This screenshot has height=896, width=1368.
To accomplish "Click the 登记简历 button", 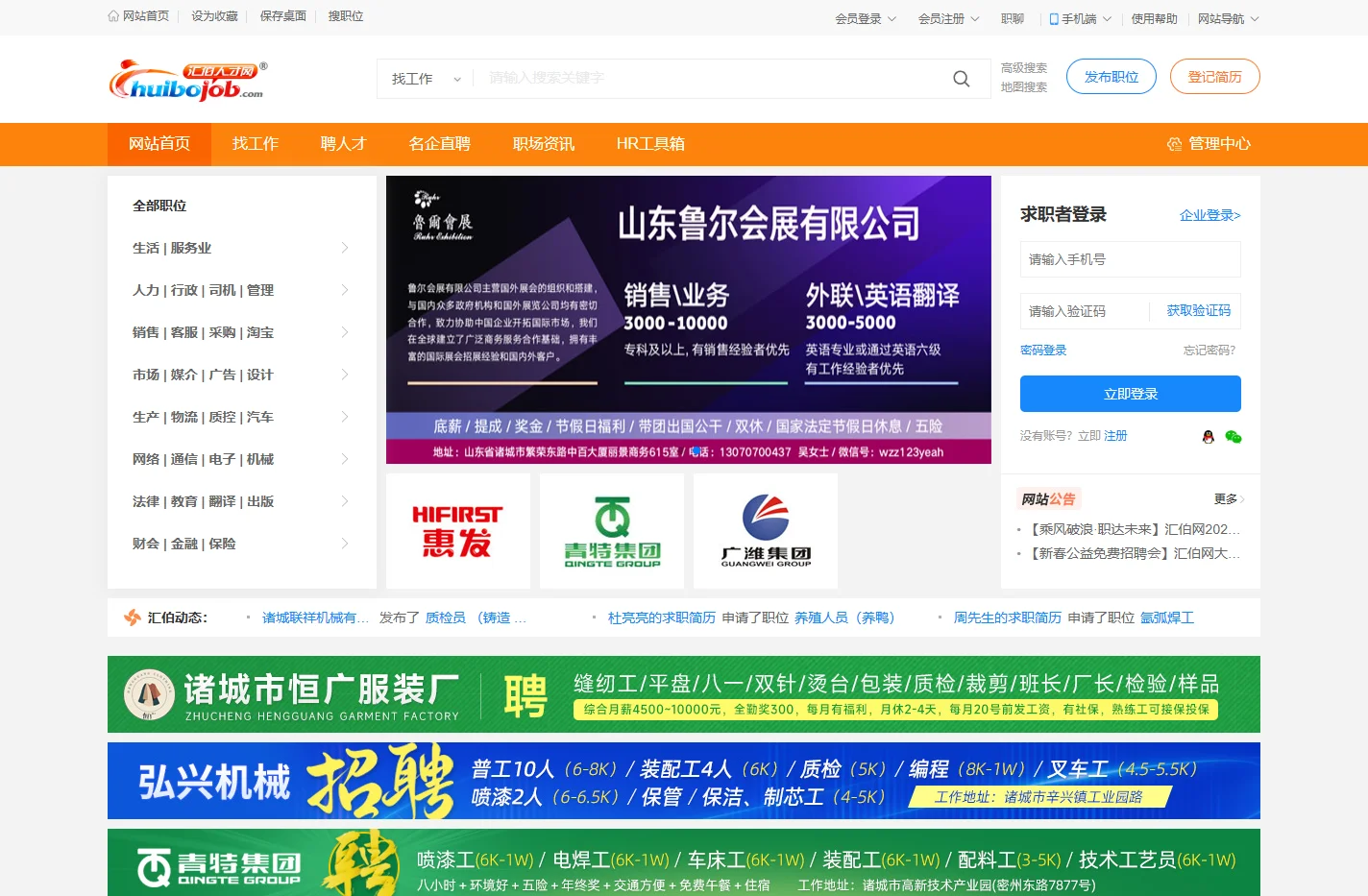I will [1215, 77].
